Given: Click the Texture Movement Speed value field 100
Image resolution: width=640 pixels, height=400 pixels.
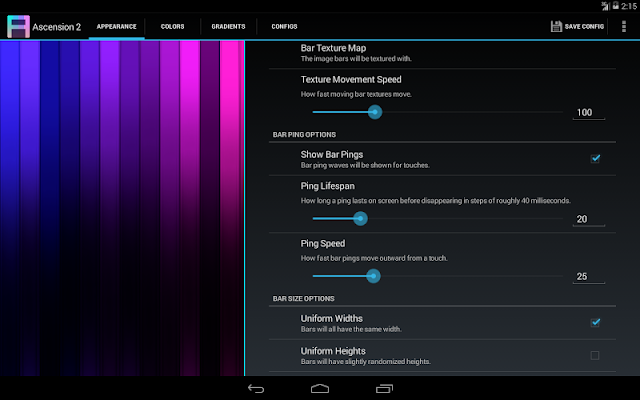Looking at the screenshot, I should coord(589,113).
